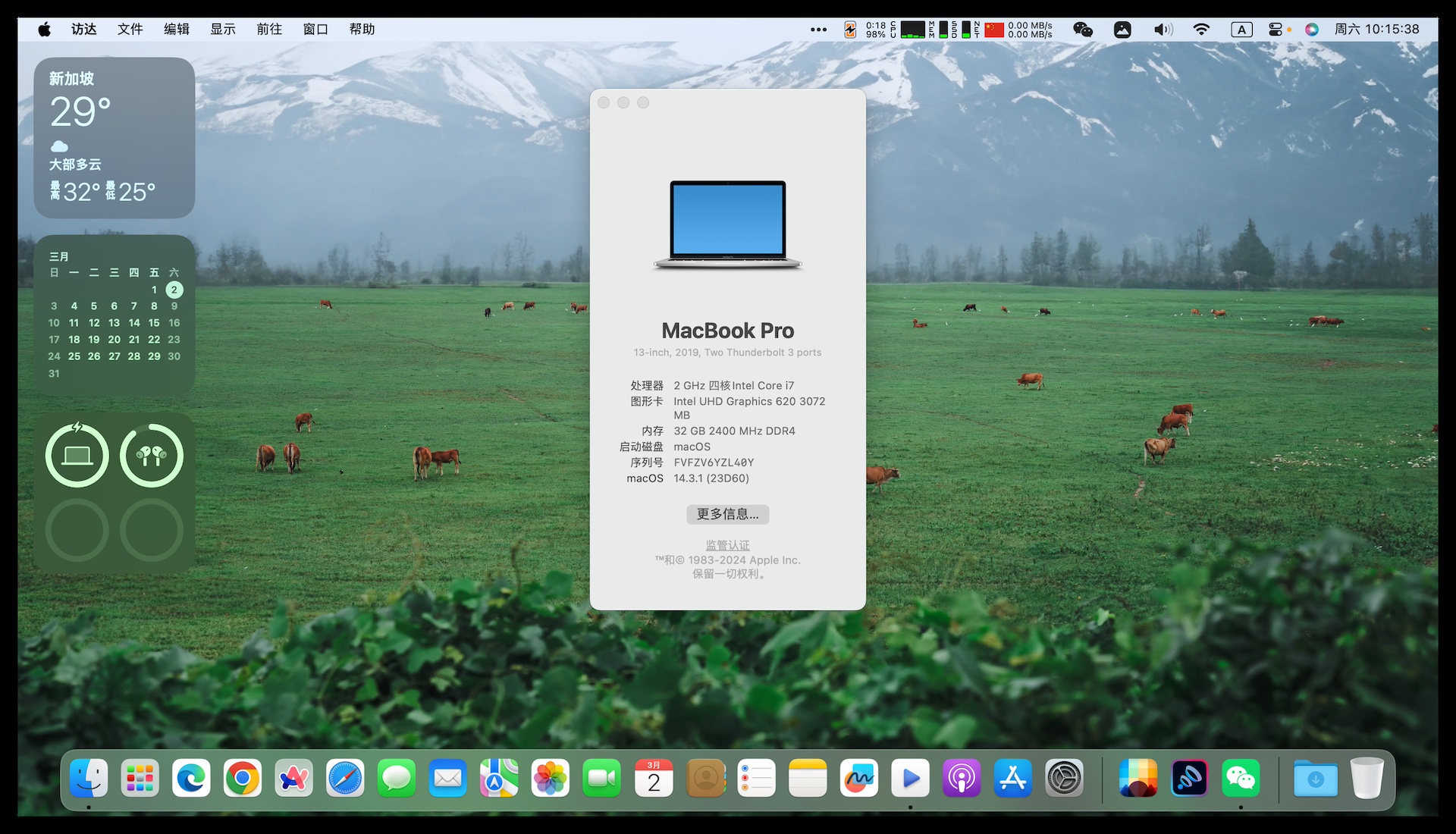Image resolution: width=1456 pixels, height=834 pixels.
Task: Click the macOS version 14.3.1 (23D60)
Action: coord(711,478)
